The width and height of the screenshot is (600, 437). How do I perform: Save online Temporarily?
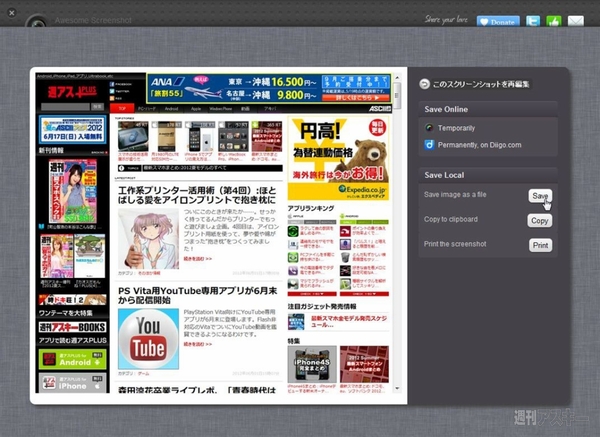456,128
